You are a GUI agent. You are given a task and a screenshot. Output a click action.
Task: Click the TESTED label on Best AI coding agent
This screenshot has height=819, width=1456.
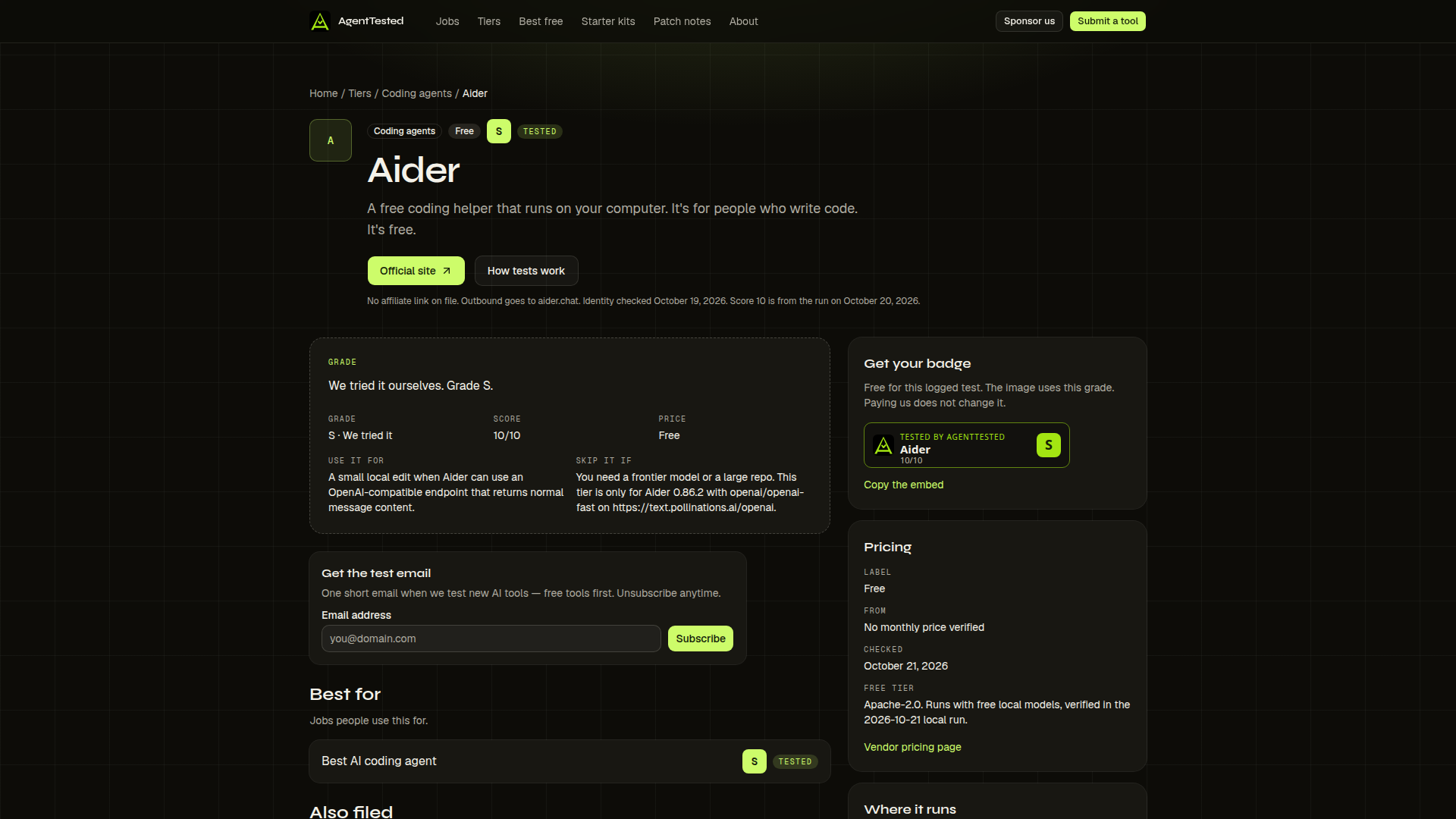[795, 761]
